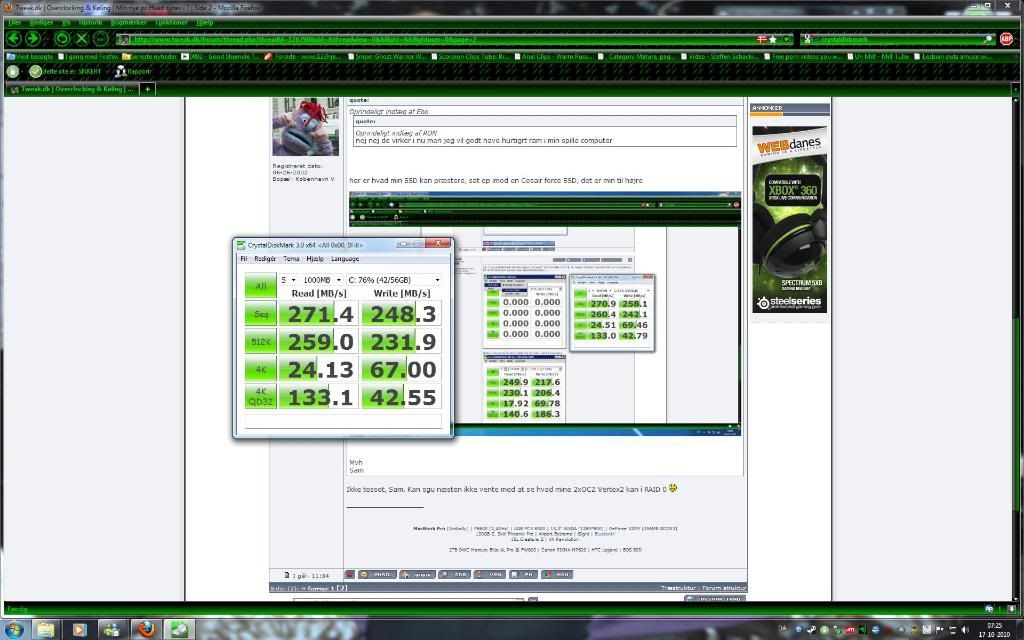
Task: Click the Træstruktur link
Action: click(x=678, y=588)
